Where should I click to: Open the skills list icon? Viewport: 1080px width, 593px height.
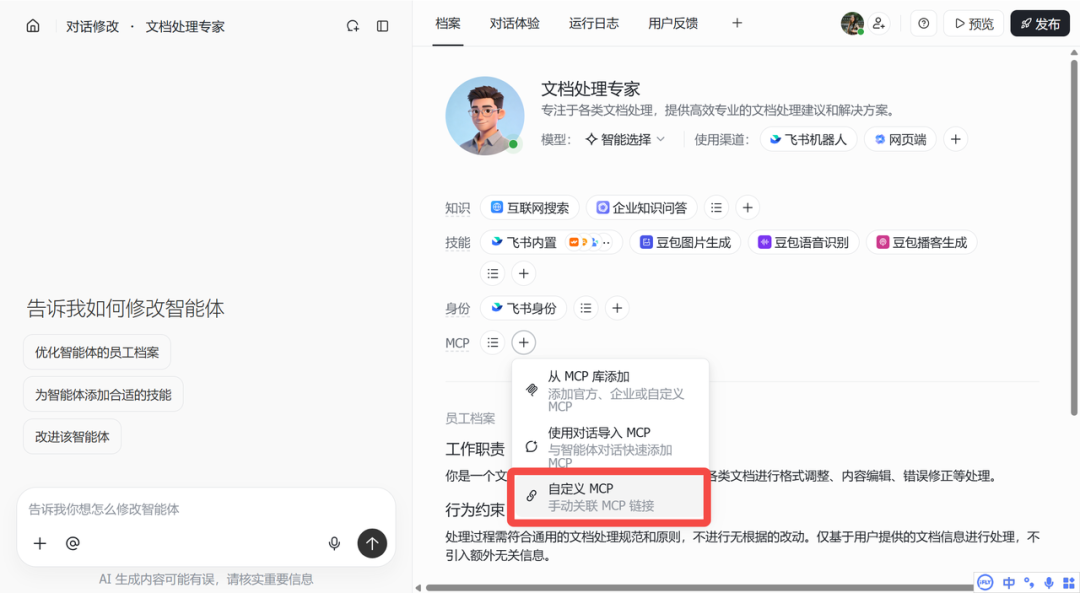point(492,273)
